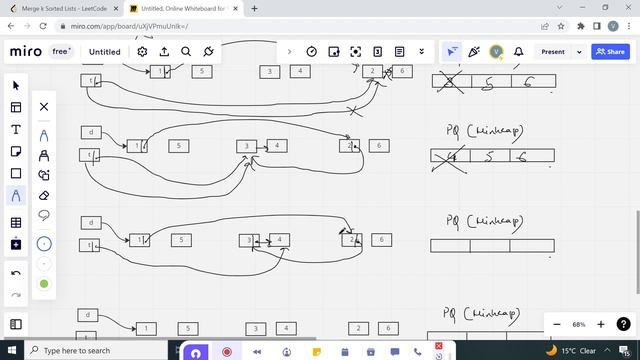
Task: Open board settings gear
Action: (x=142, y=52)
